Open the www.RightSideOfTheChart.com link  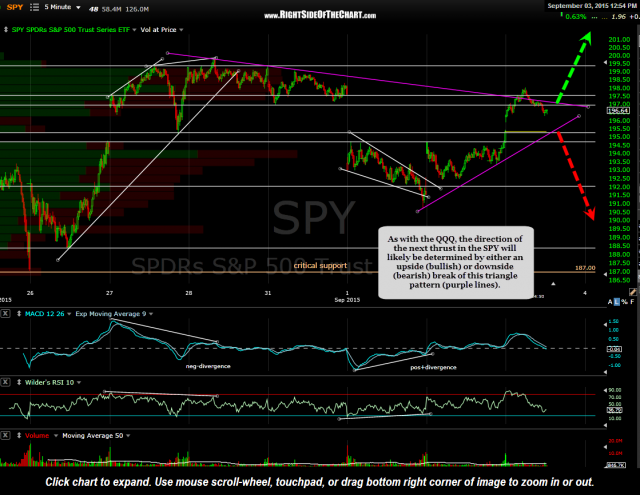[x=320, y=15]
